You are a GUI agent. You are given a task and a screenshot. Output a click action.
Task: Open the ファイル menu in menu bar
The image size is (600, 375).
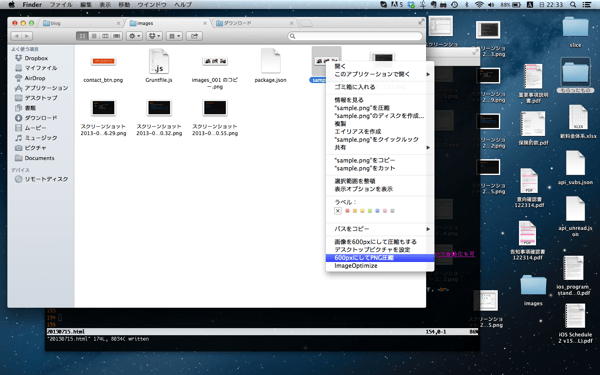click(x=61, y=5)
